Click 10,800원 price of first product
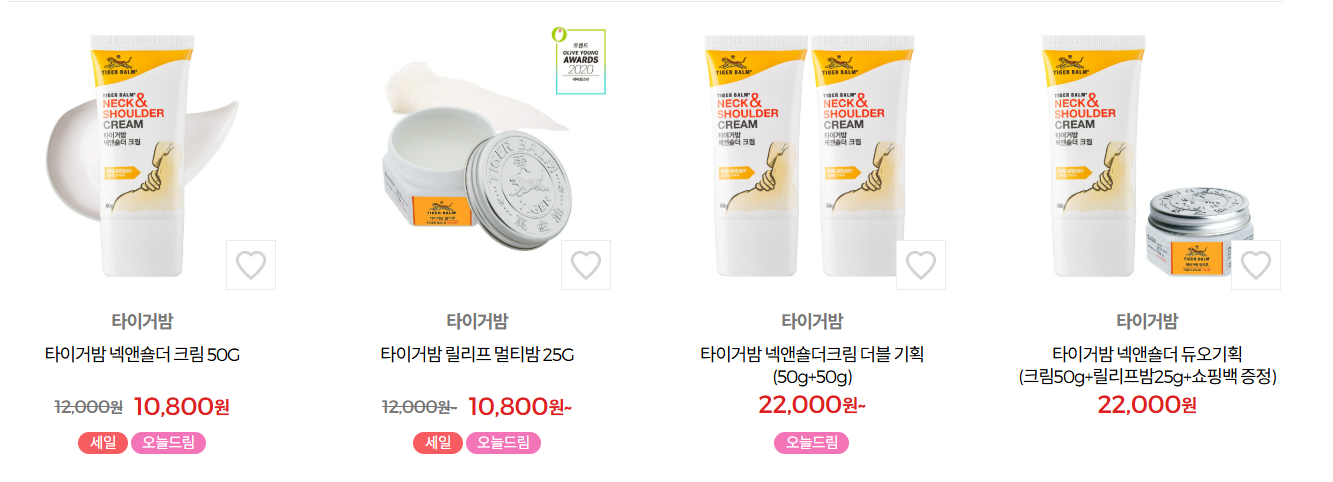Image resolution: width=1333 pixels, height=482 pixels. [182, 406]
